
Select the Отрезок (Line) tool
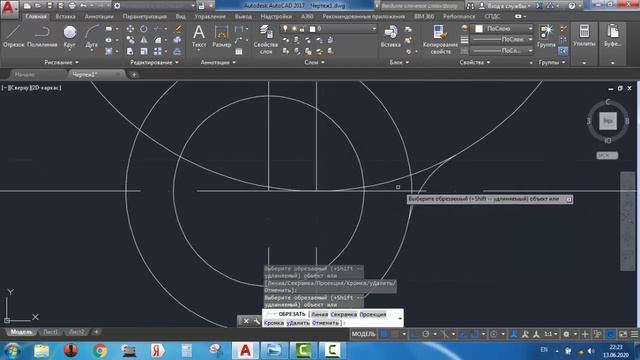click(x=13, y=36)
